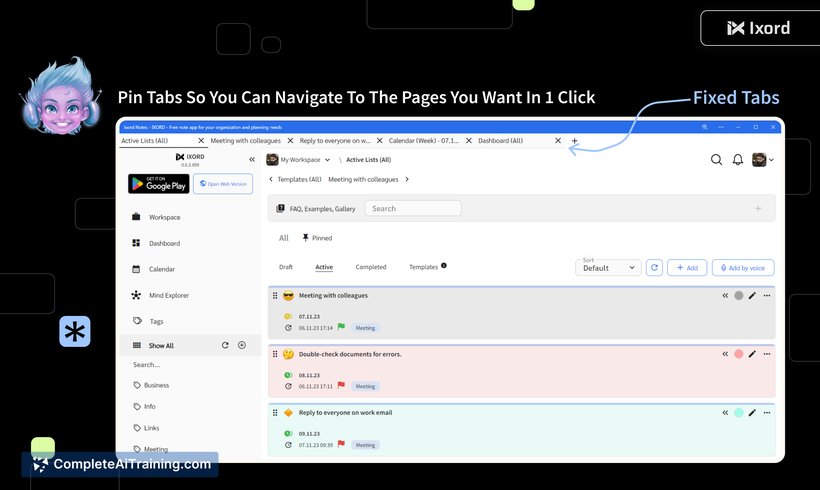
Task: Close the Dashboard (All) tab
Action: (558, 141)
